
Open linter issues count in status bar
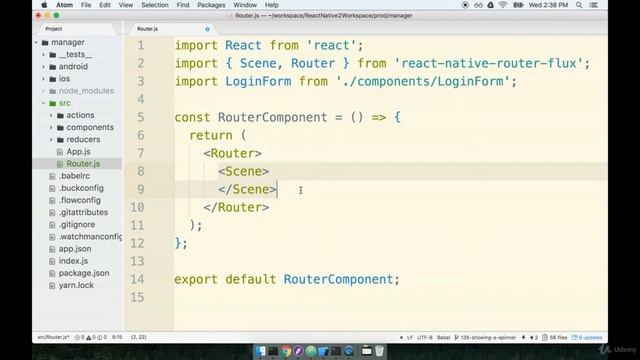[91, 338]
